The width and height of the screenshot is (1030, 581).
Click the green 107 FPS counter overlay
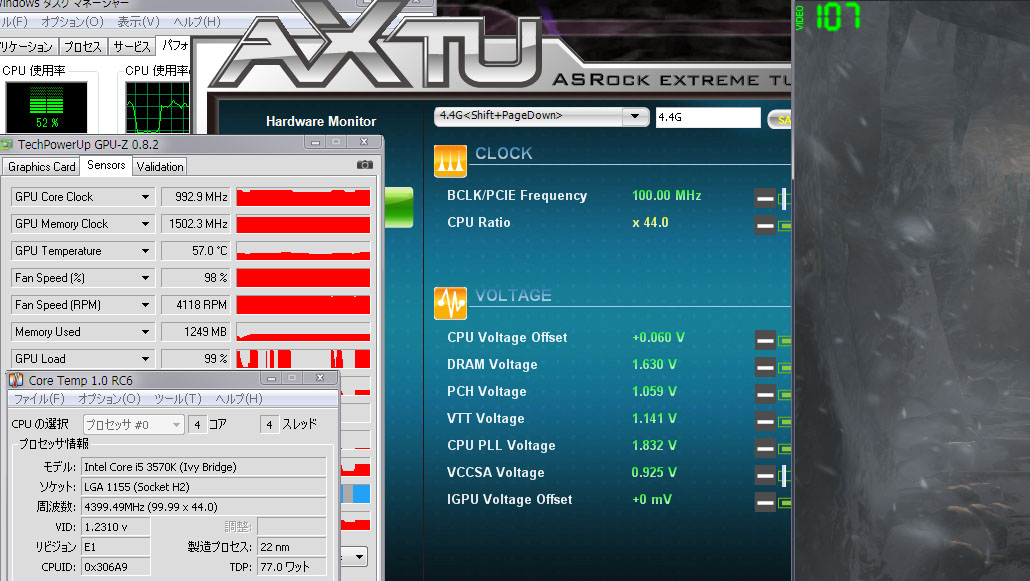point(838,16)
